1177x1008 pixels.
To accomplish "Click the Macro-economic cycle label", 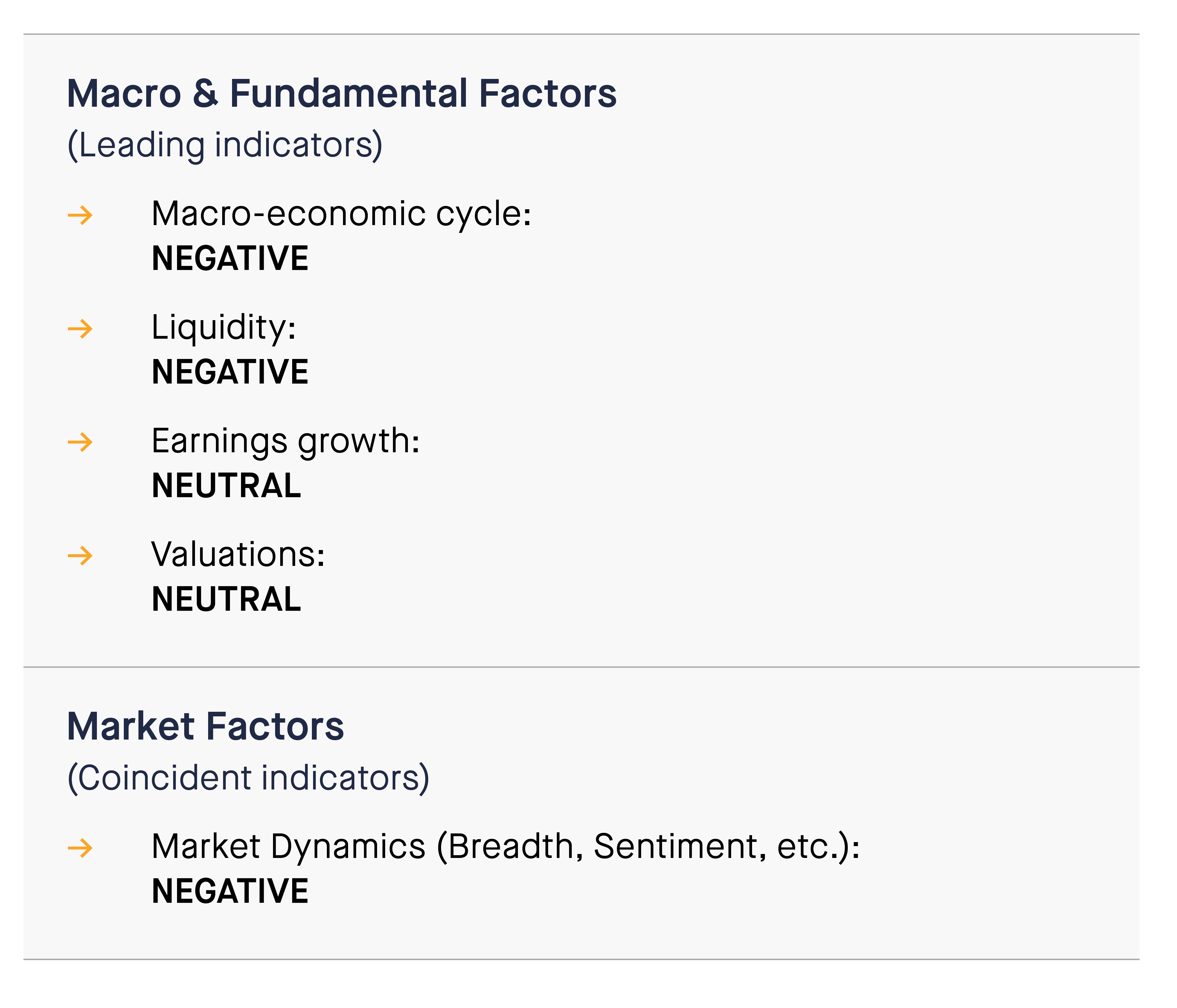I will pyautogui.click(x=341, y=215).
